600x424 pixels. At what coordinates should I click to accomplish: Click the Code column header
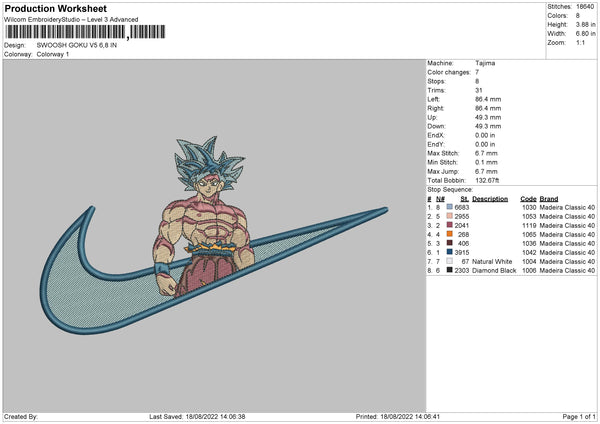pos(528,199)
